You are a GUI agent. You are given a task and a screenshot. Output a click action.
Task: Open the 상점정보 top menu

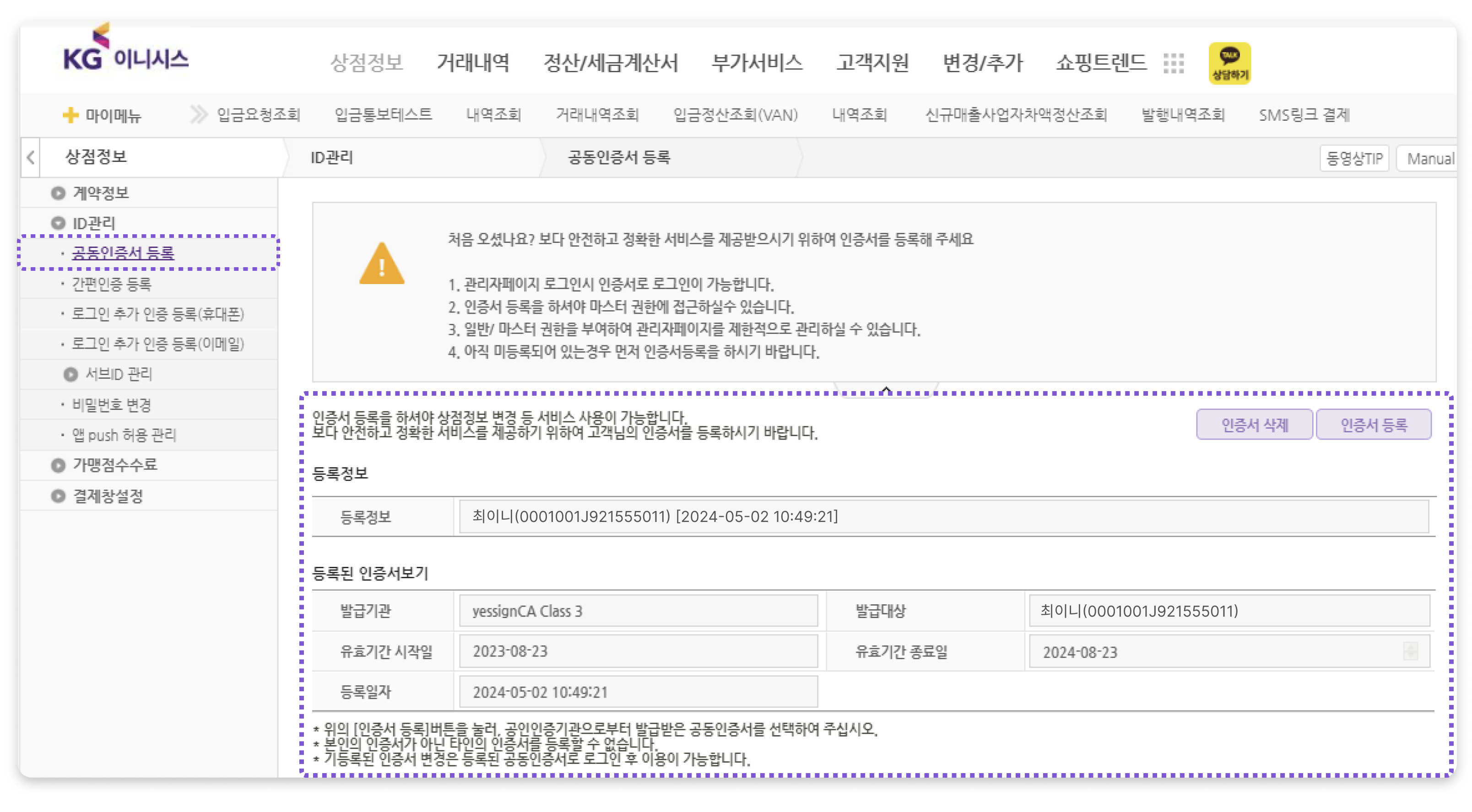[x=366, y=62]
